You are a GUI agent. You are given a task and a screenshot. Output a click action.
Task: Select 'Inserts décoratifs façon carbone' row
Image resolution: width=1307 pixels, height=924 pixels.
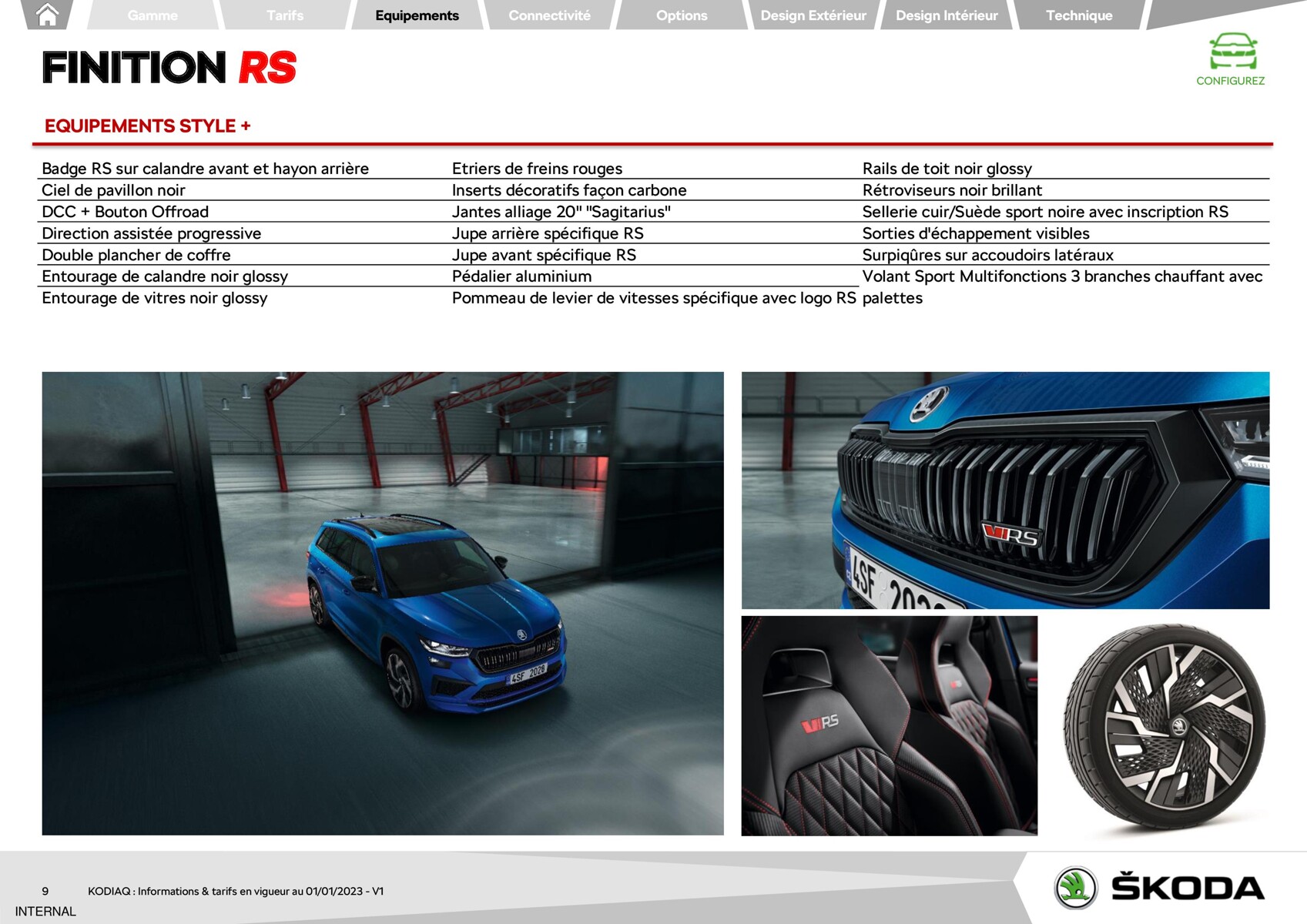(569, 190)
